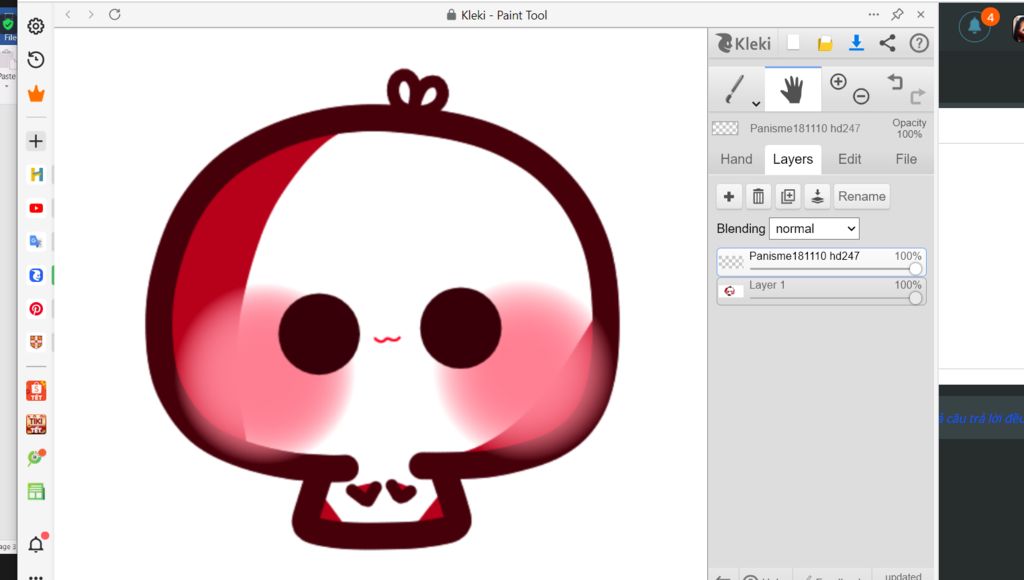Switch to the Layers tab
The height and width of the screenshot is (580, 1024).
click(793, 159)
